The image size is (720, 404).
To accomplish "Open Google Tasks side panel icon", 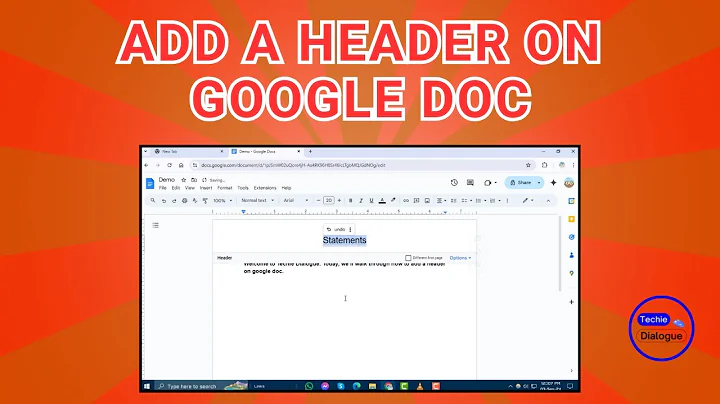I will pos(571,237).
